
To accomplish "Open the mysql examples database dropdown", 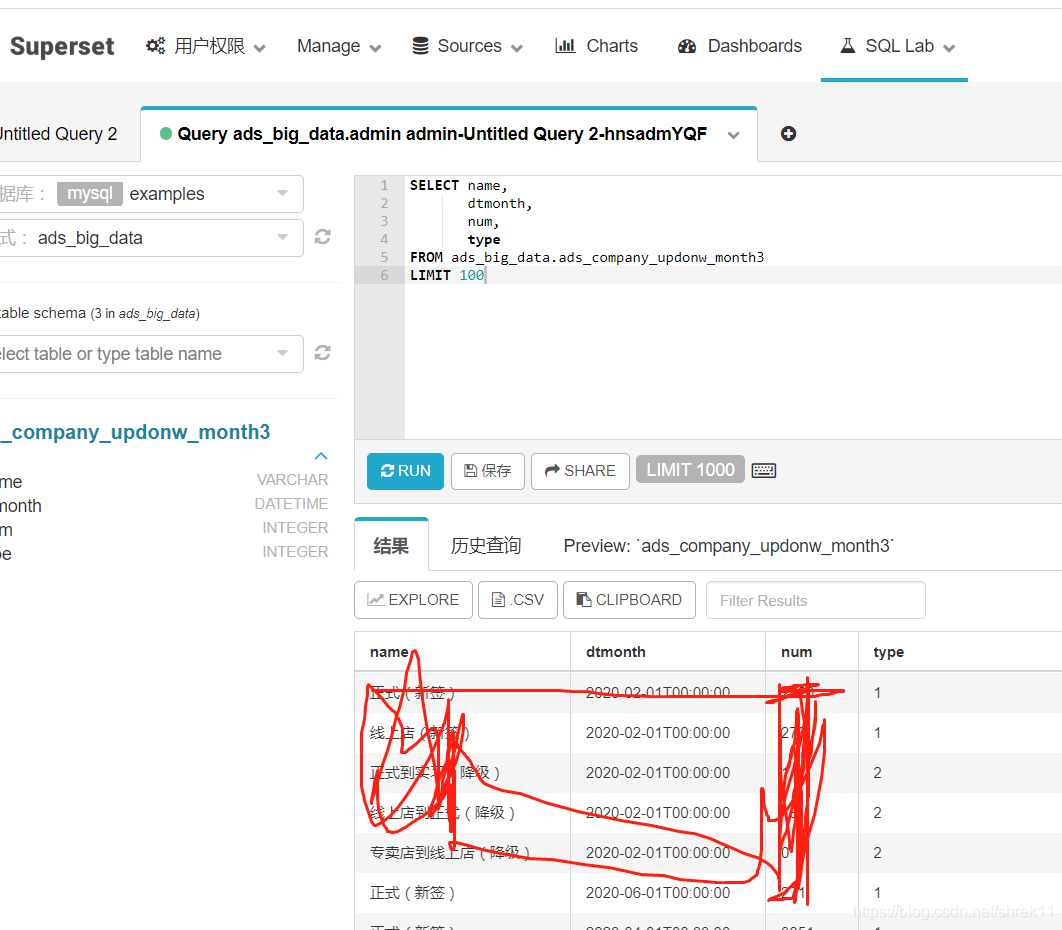I will [150, 194].
